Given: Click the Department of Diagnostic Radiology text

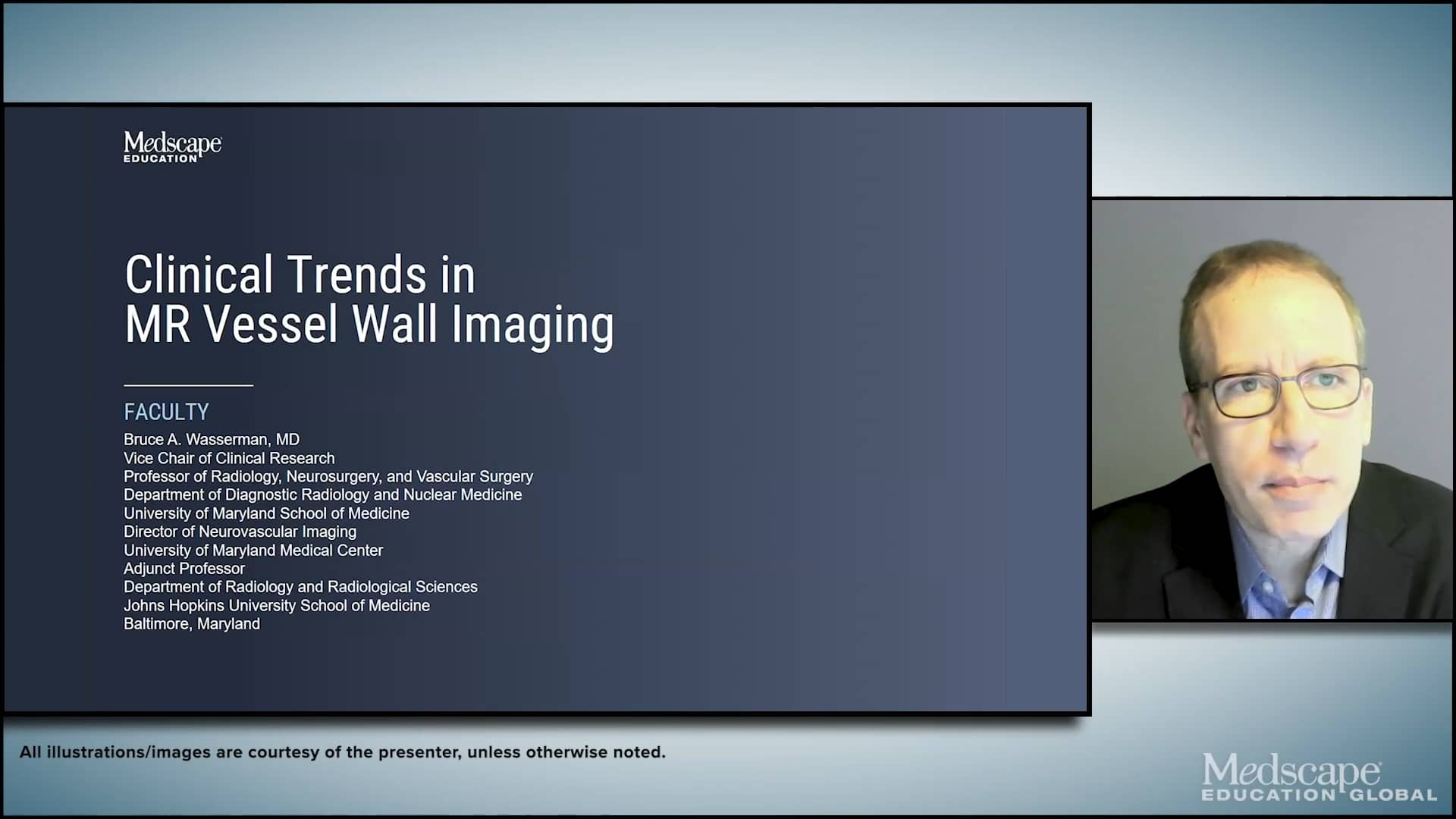Looking at the screenshot, I should (x=323, y=494).
